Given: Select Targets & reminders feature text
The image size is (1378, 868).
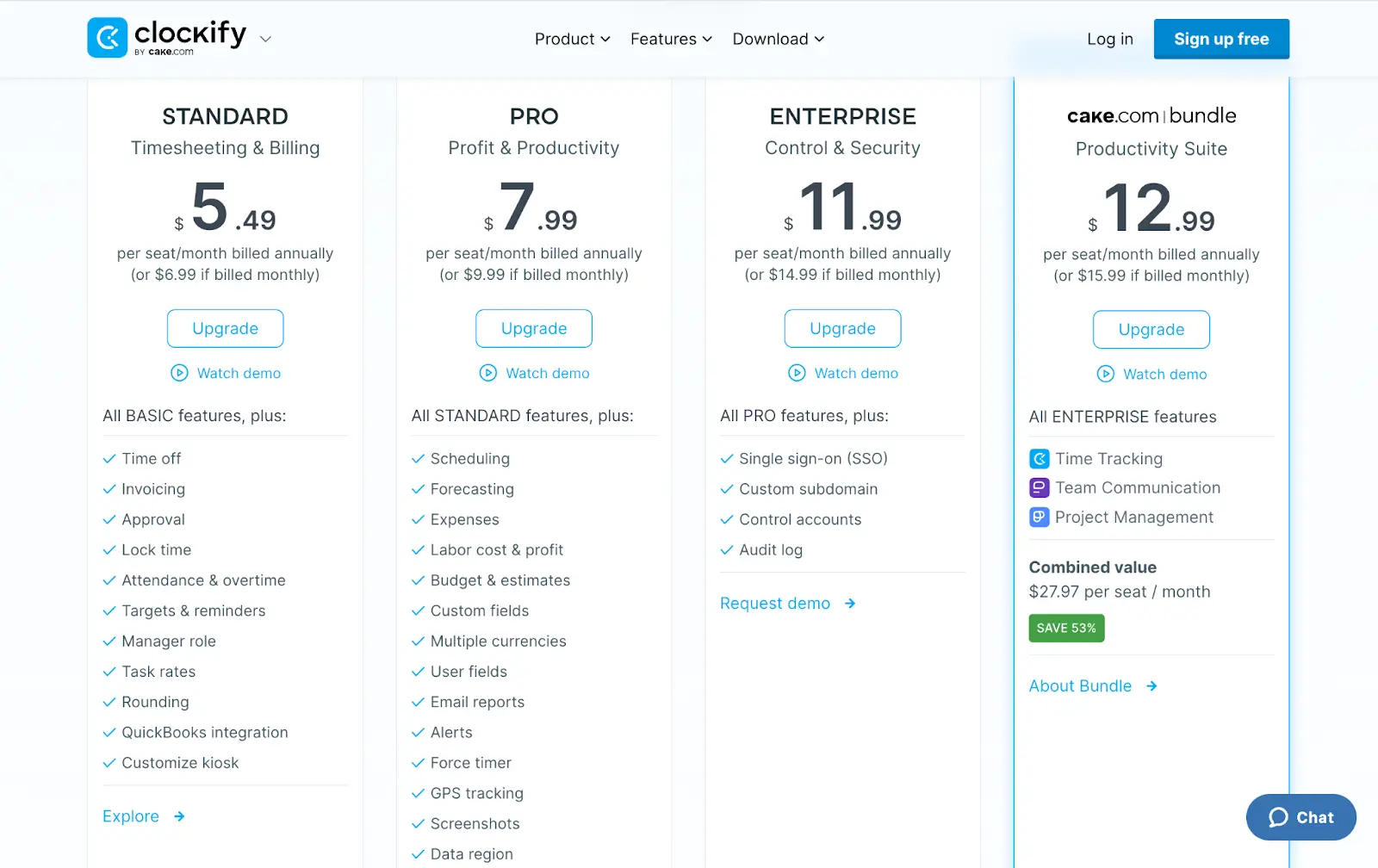Looking at the screenshot, I should click(x=194, y=611).
